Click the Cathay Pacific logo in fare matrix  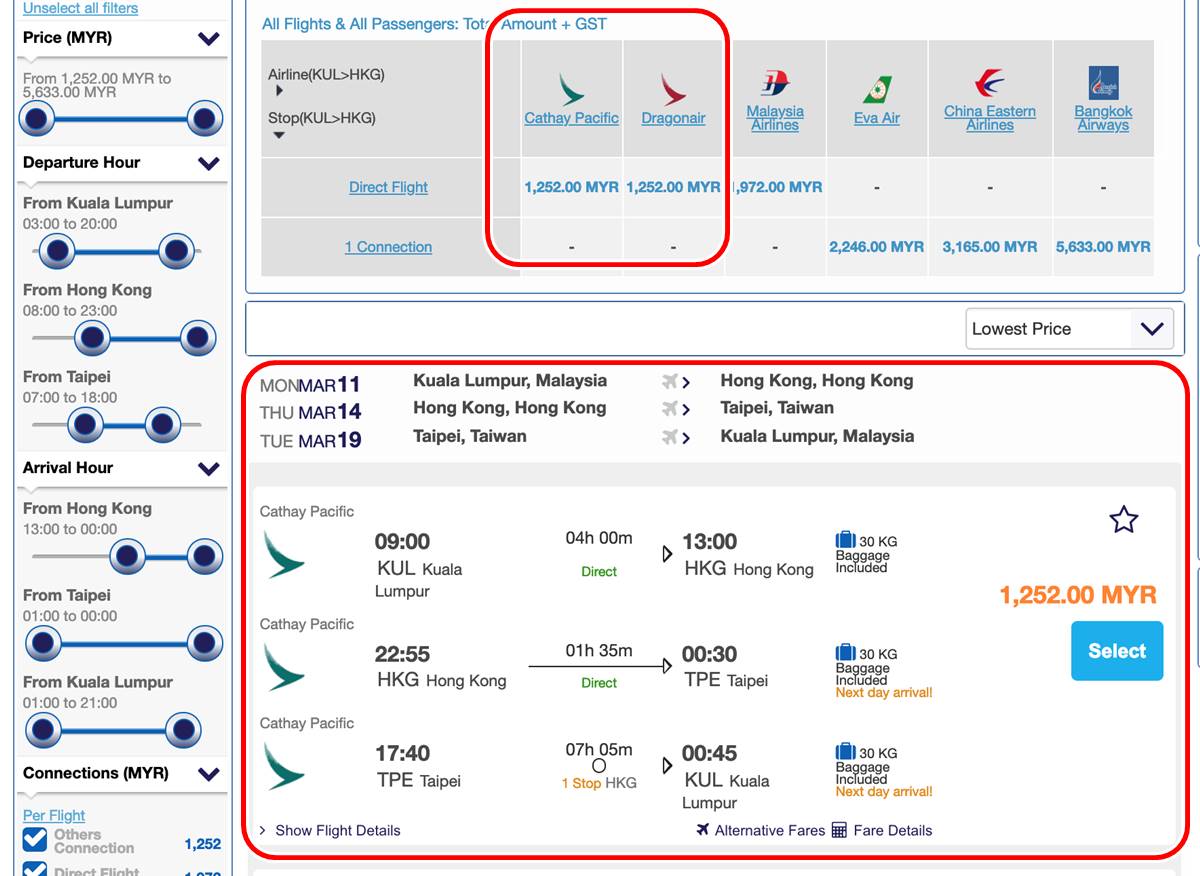tap(571, 89)
